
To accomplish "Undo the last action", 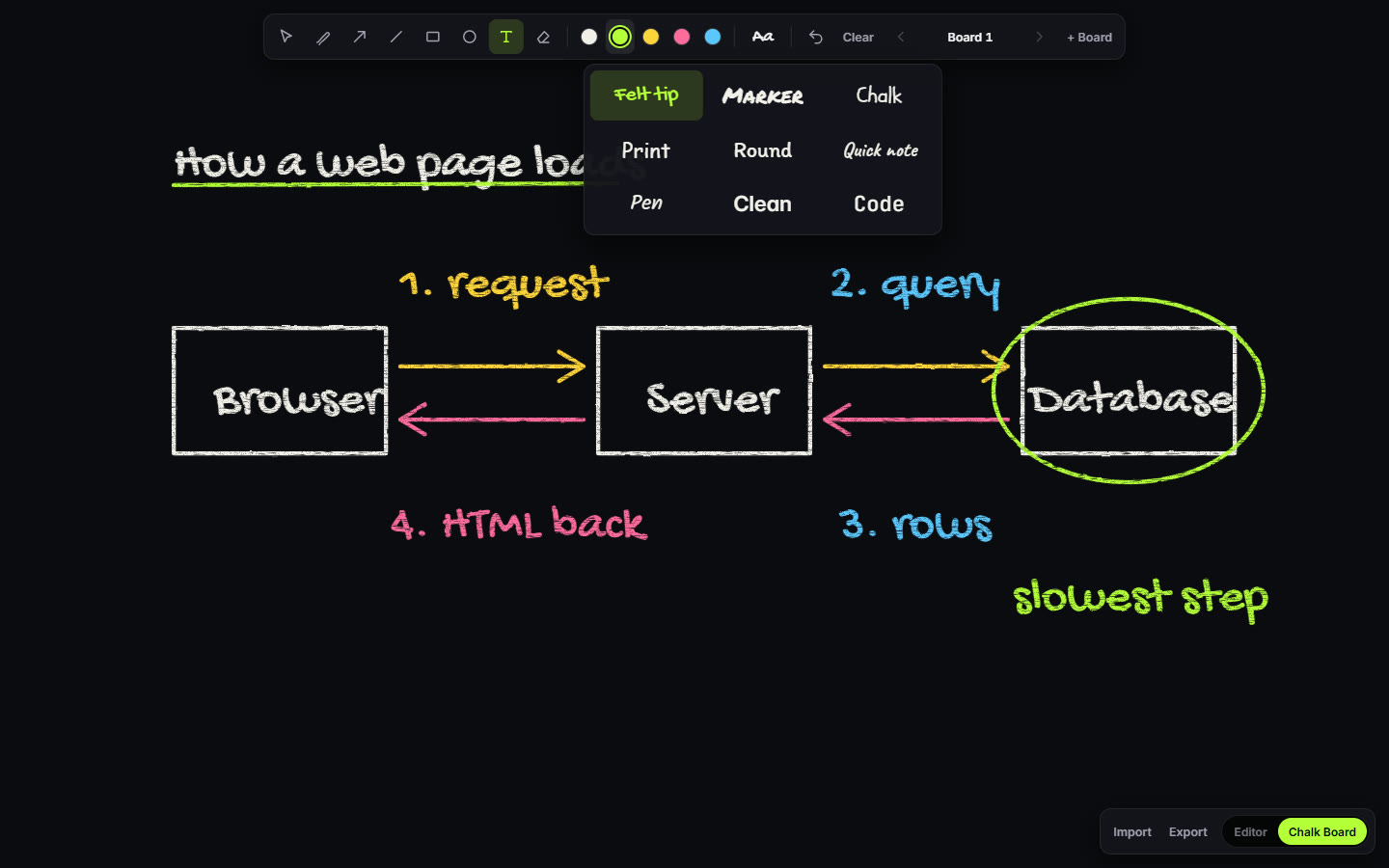I will click(816, 37).
